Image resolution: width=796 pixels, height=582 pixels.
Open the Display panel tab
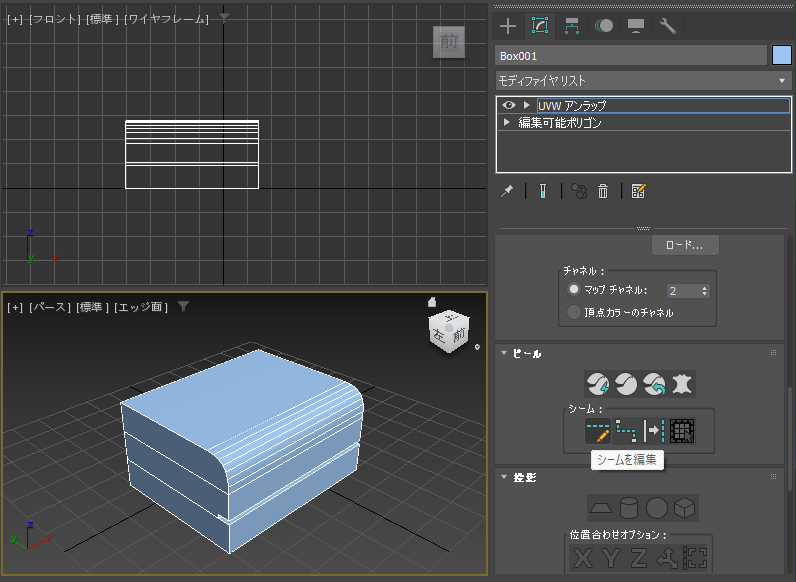click(x=636, y=26)
